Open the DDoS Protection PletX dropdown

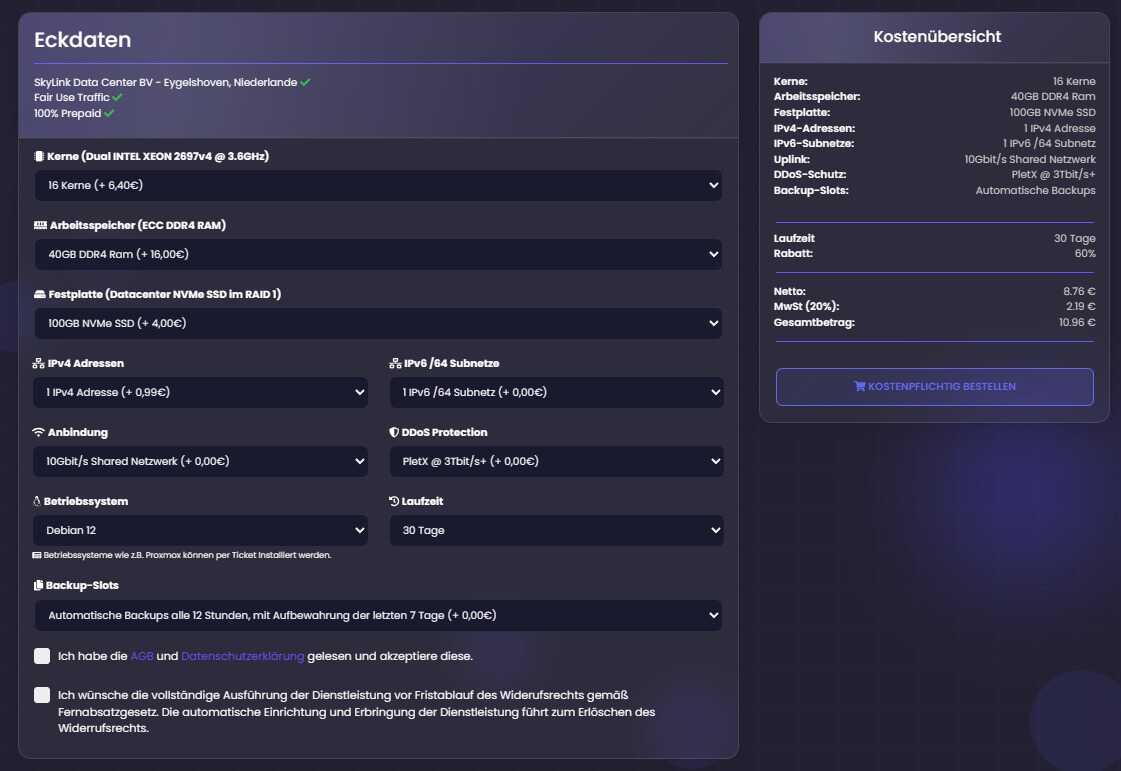[x=556, y=461]
